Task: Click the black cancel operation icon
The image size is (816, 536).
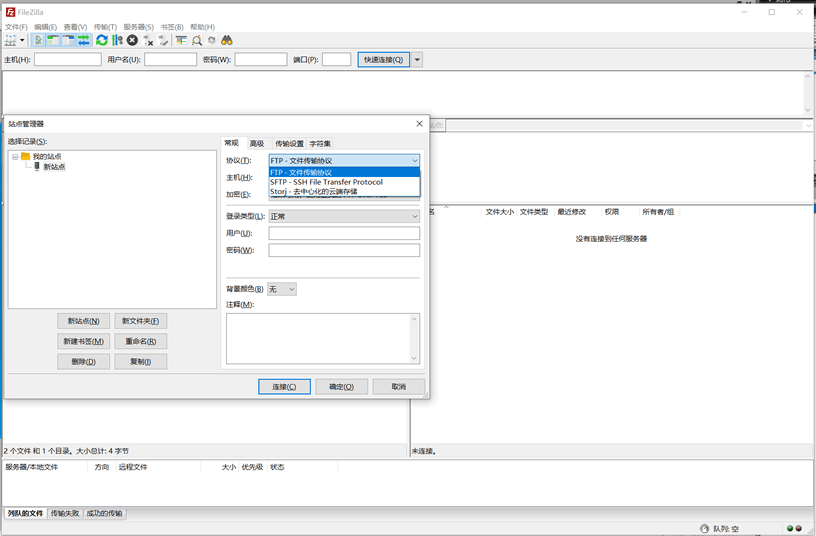Action: tap(132, 40)
